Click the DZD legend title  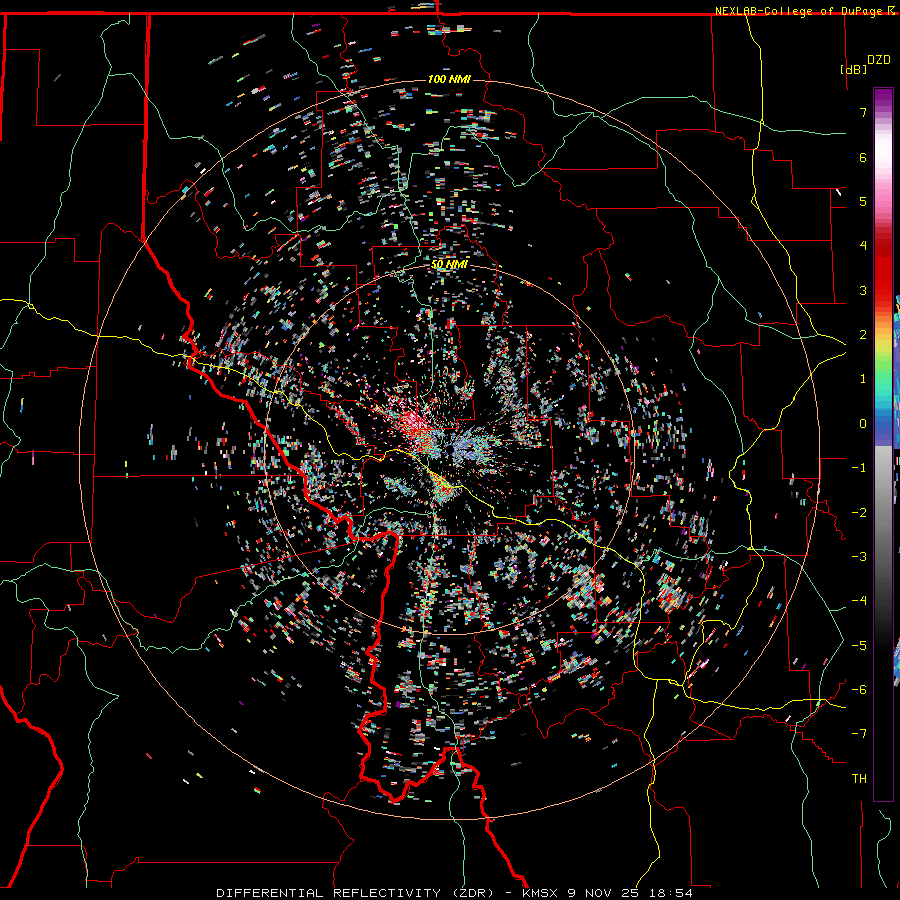878,60
